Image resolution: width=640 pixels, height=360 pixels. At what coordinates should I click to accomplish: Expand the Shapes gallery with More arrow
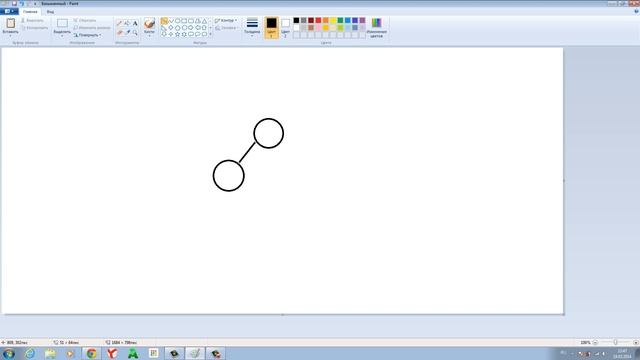tap(210, 34)
